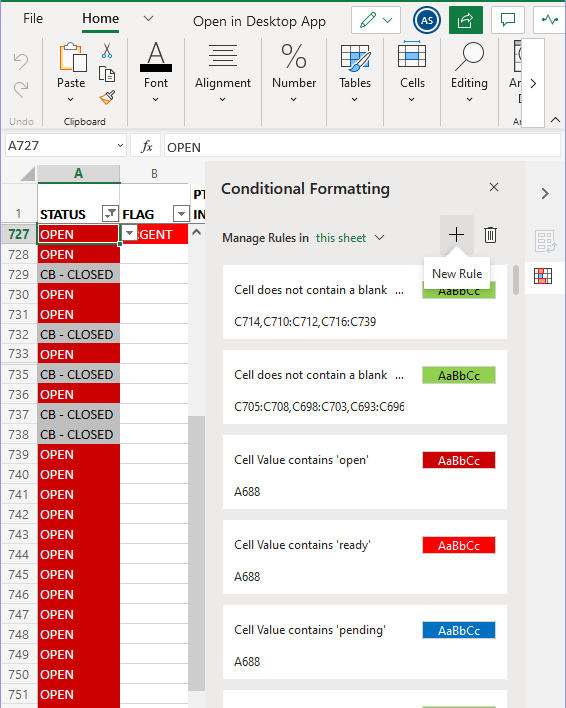Screen dimensions: 566x708
Task: Open the Editing magnifier icon
Action: (x=469, y=56)
